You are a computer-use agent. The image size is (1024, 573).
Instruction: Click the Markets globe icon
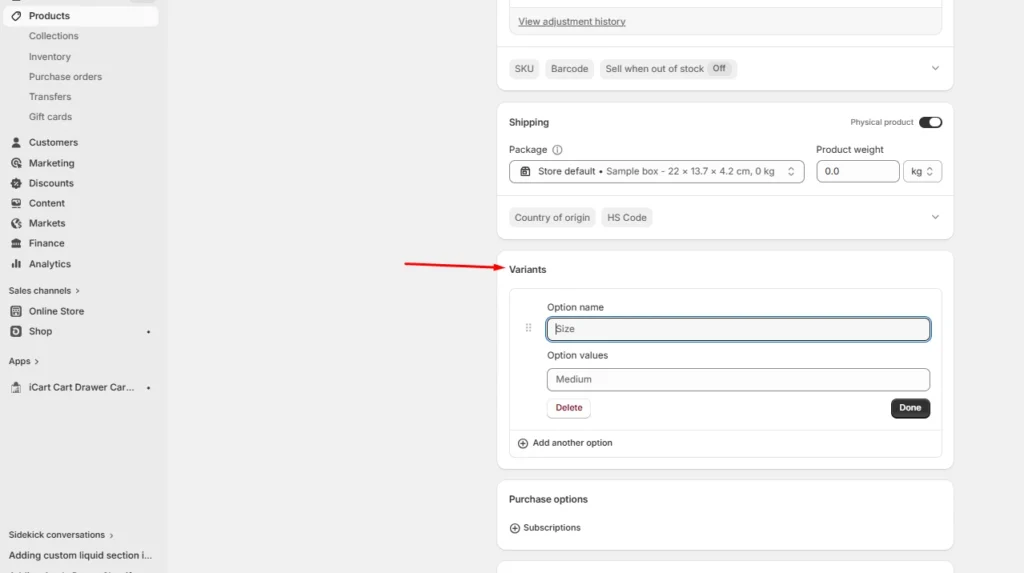point(16,223)
